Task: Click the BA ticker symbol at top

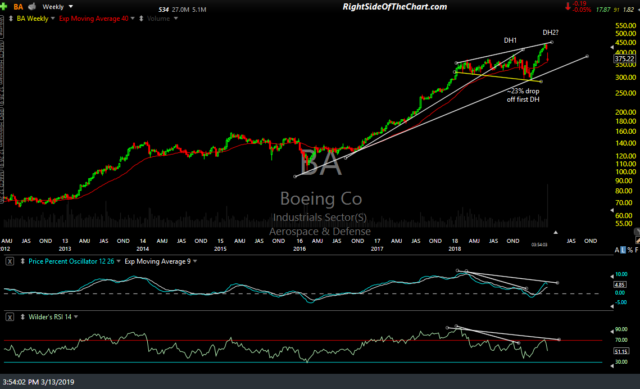Action: pyautogui.click(x=18, y=7)
